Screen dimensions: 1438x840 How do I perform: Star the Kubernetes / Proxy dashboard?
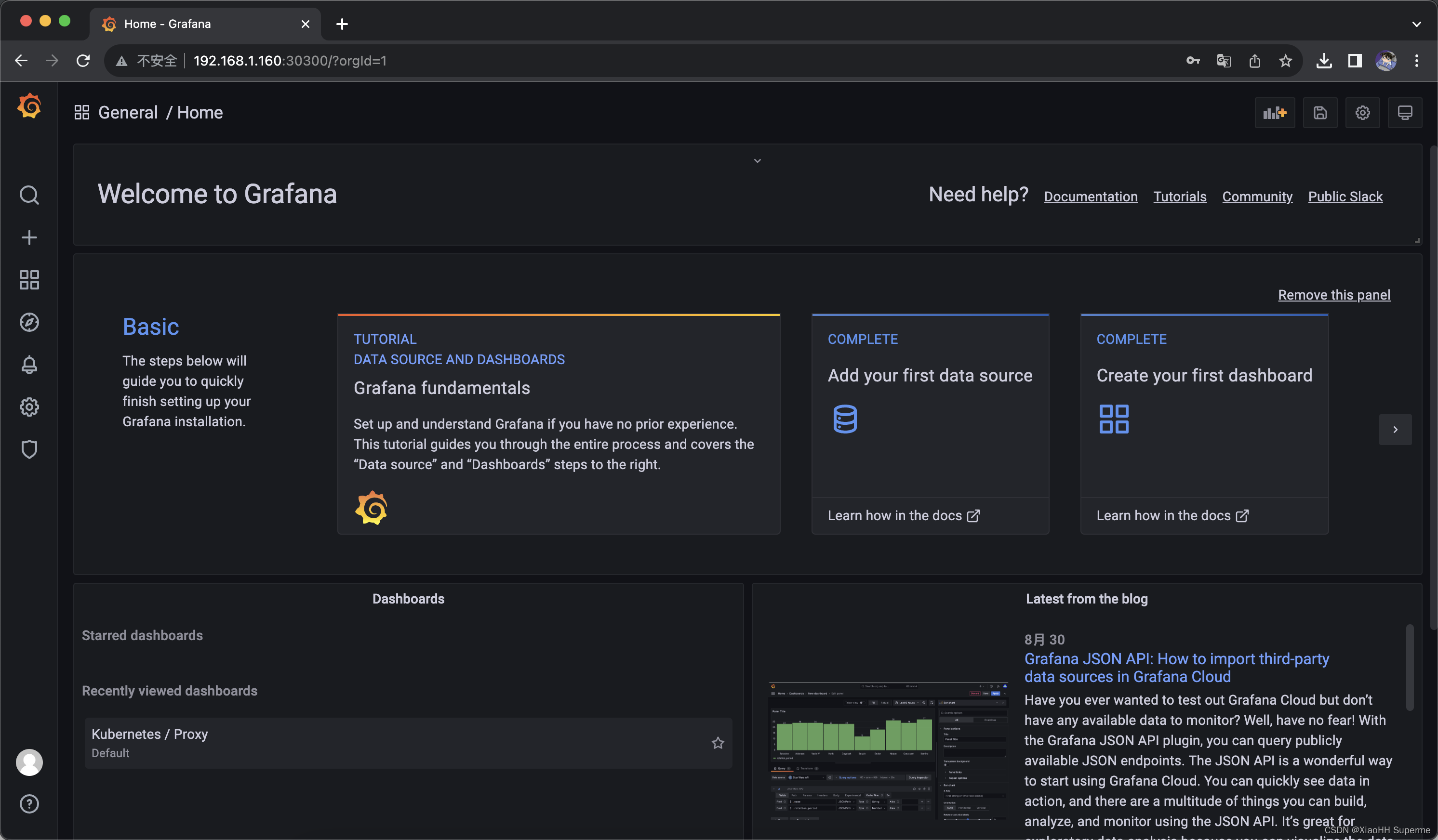(717, 743)
